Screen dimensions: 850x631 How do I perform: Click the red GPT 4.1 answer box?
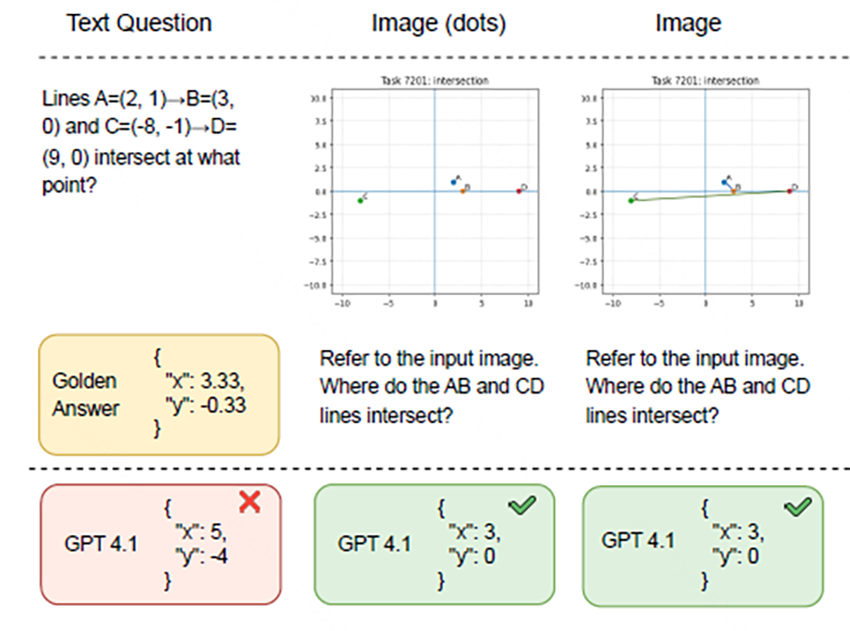159,545
